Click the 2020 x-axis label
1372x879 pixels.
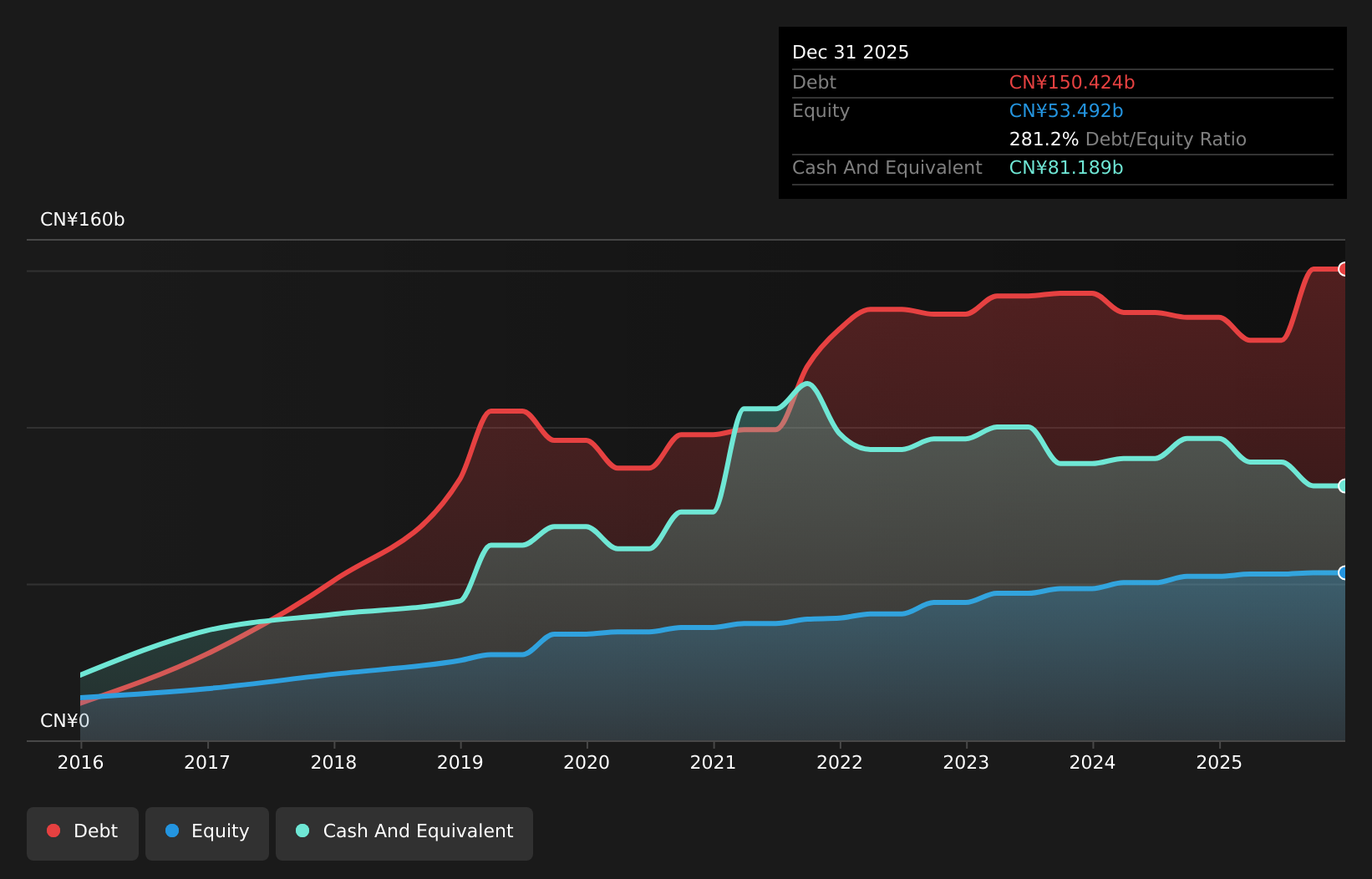click(587, 763)
